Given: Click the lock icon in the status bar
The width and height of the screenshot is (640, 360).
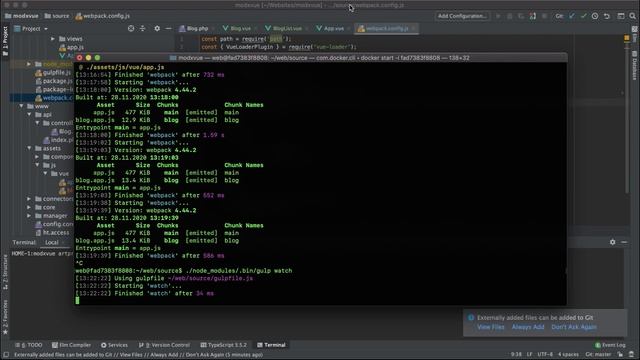Looking at the screenshot, I should click(x=620, y=355).
